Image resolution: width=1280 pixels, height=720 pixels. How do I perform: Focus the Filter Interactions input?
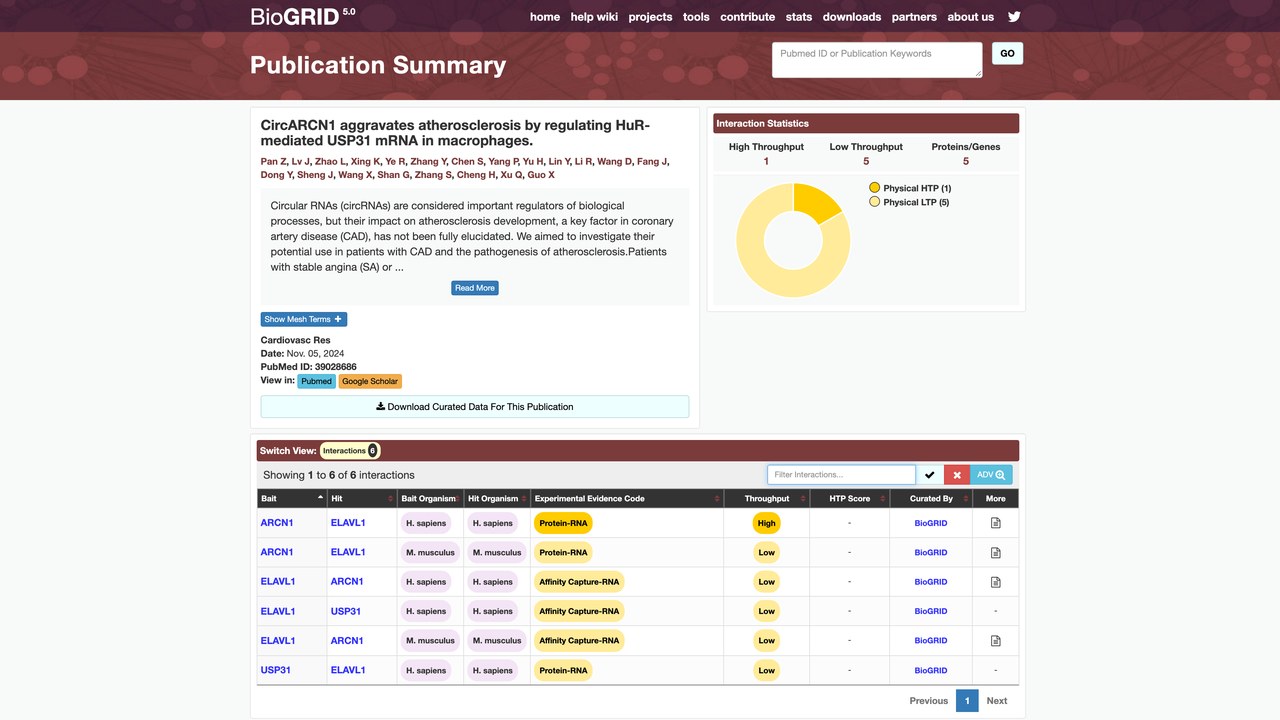coord(841,475)
